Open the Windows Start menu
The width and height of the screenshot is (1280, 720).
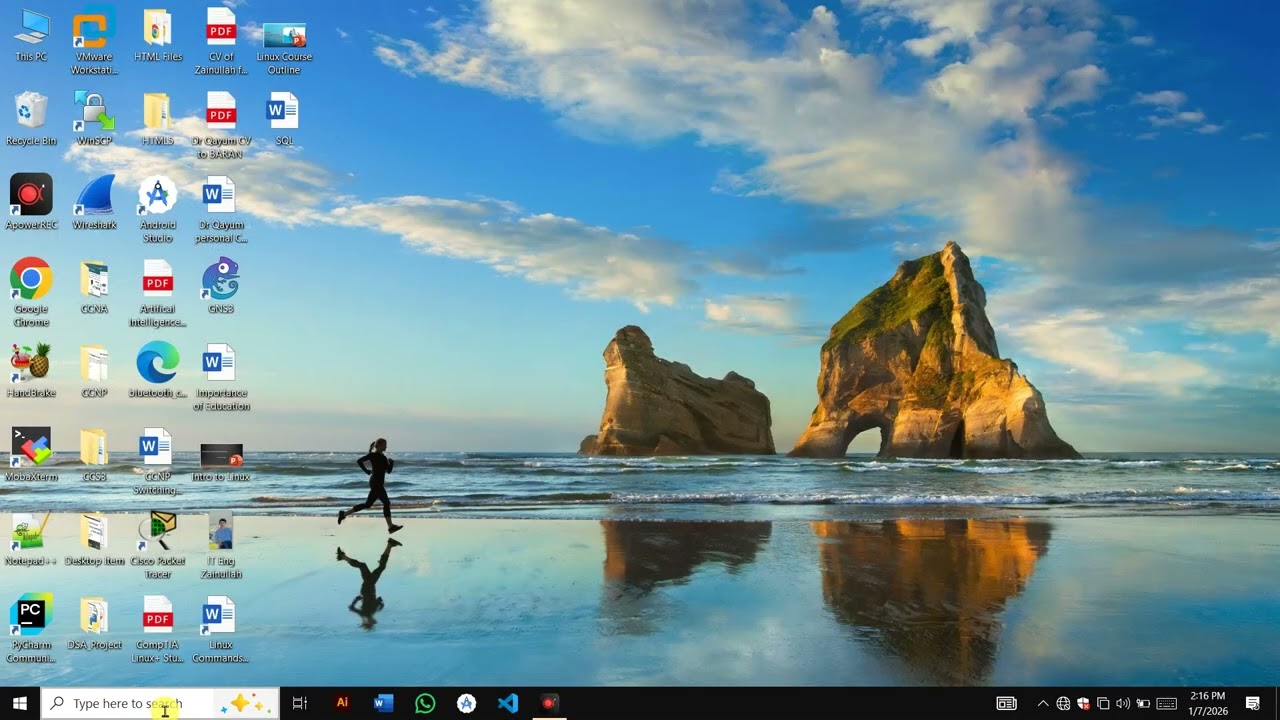(19, 703)
